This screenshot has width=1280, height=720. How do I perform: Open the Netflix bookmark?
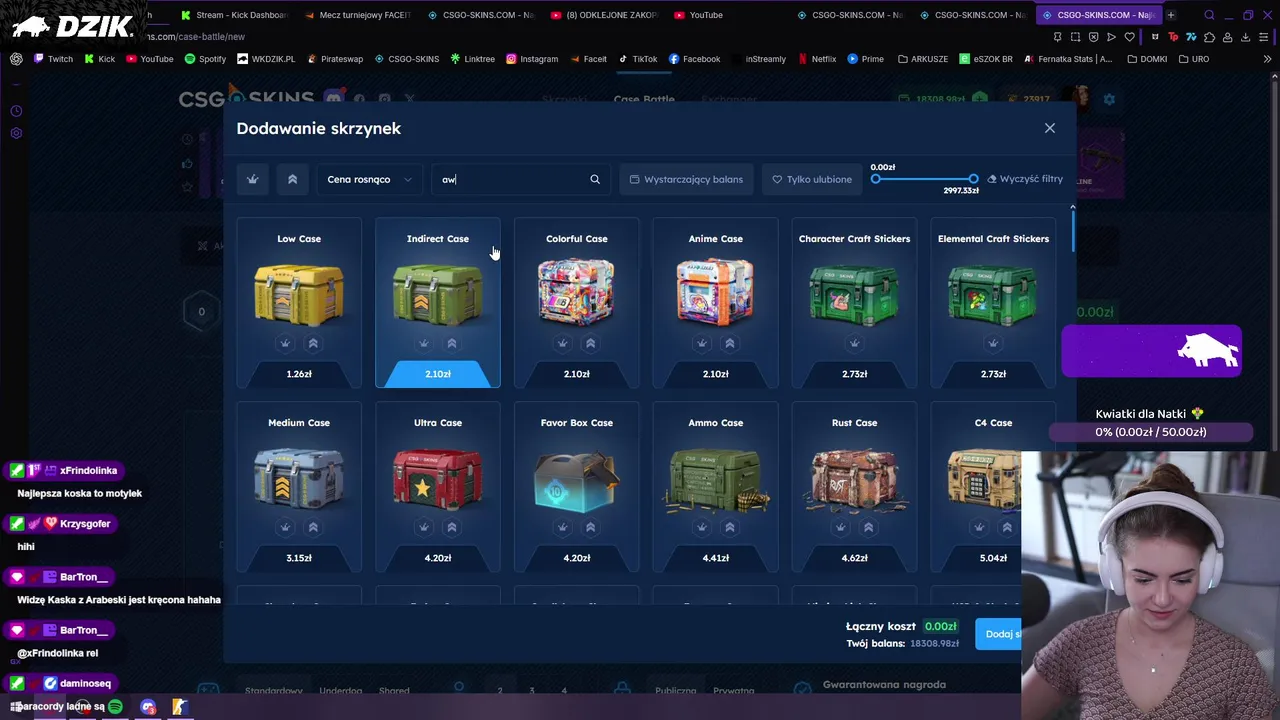pyautogui.click(x=817, y=59)
